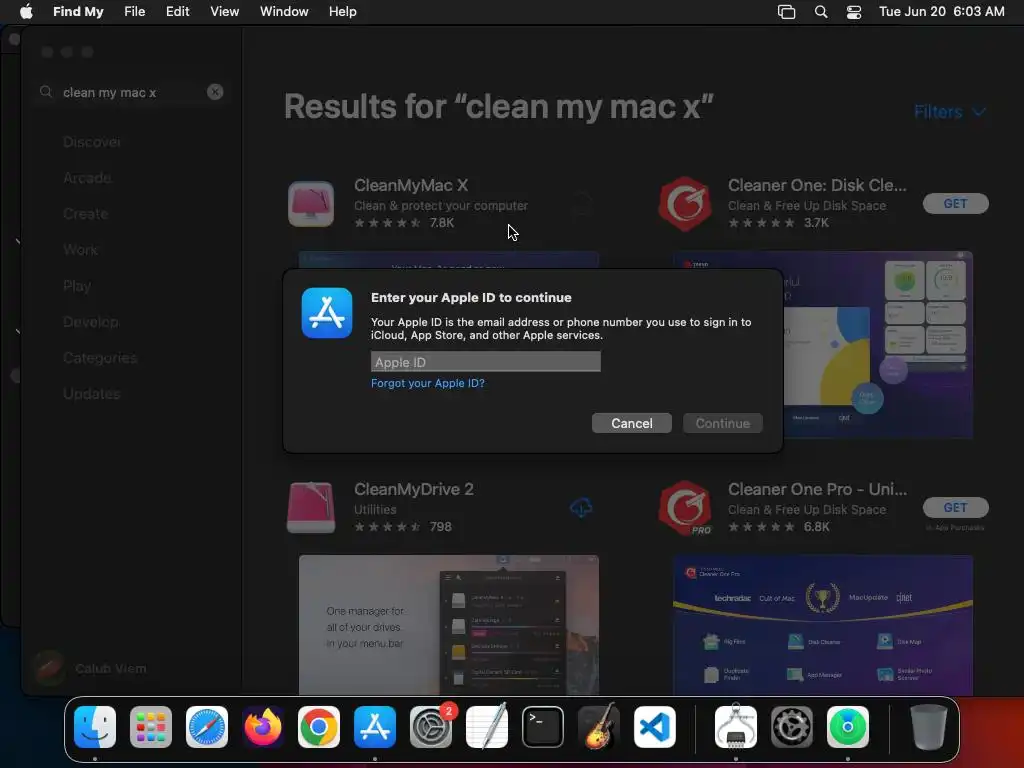Open System Information from the Dock
This screenshot has height=768, width=1024.
pyautogui.click(x=736, y=727)
